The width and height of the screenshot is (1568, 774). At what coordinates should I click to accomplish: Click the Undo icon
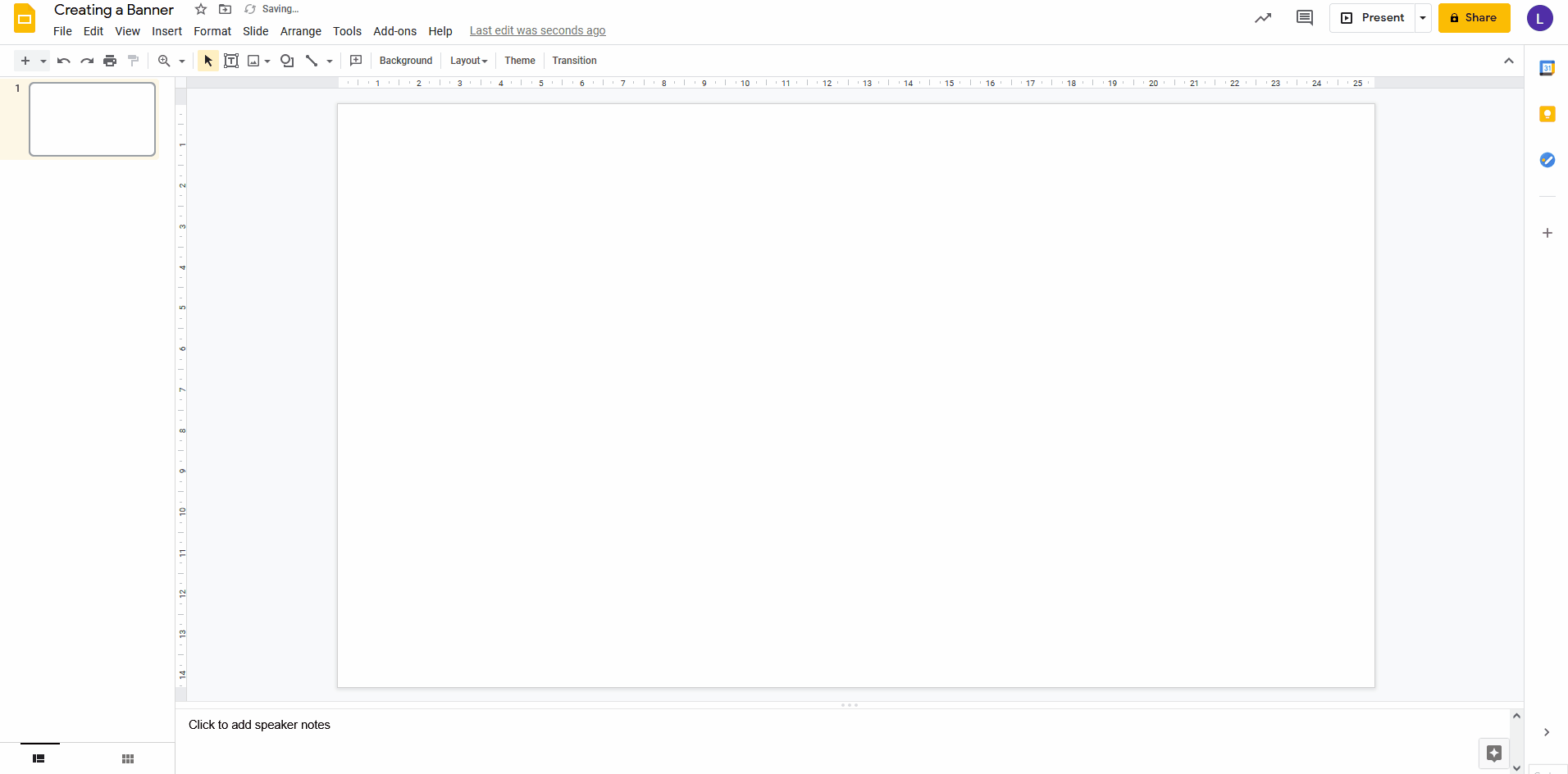[62, 60]
